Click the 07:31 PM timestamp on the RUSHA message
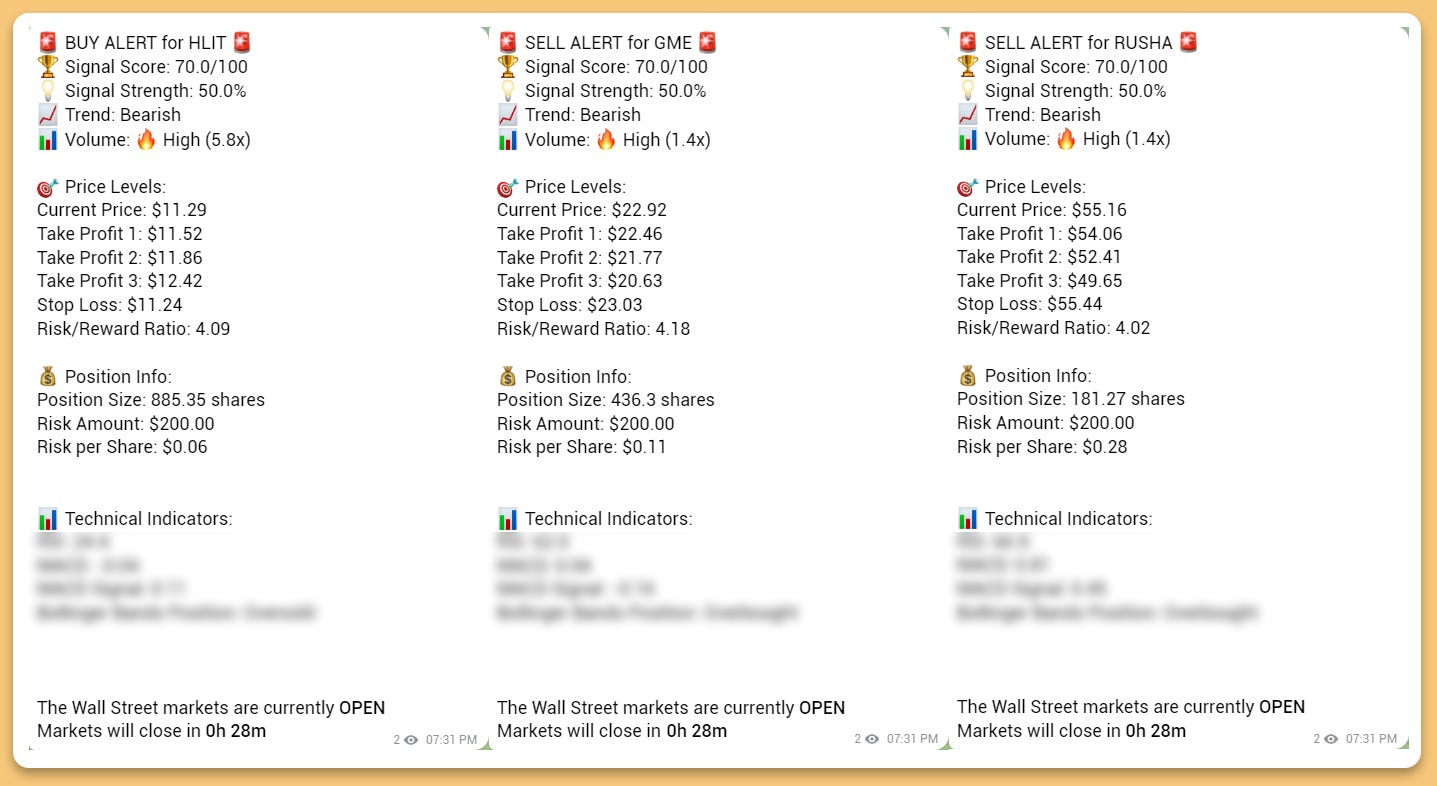1437x786 pixels. coord(1371,740)
